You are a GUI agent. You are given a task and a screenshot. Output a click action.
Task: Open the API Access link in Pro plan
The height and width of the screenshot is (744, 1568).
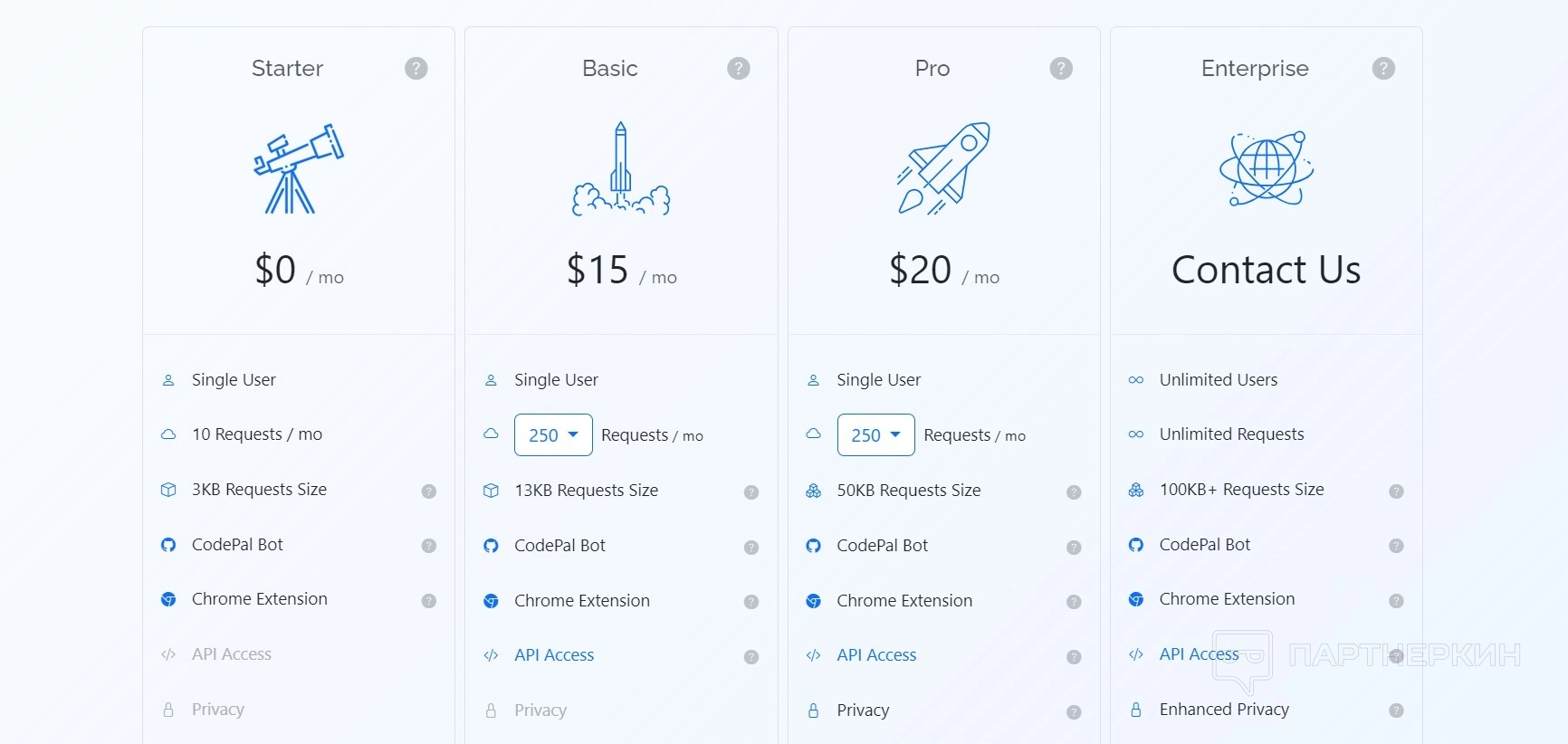pos(876,655)
